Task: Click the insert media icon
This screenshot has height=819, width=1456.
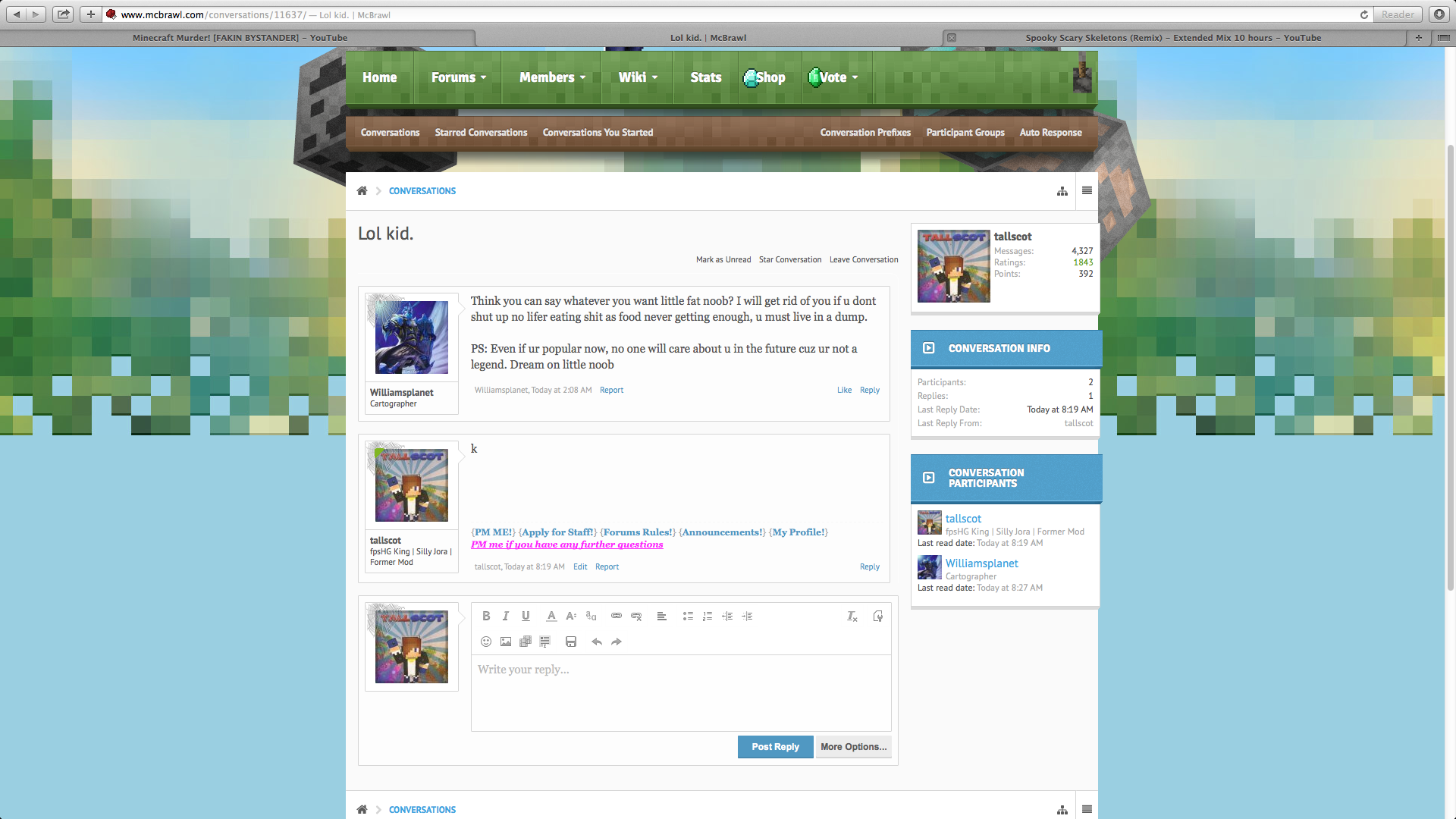Action: pos(526,642)
